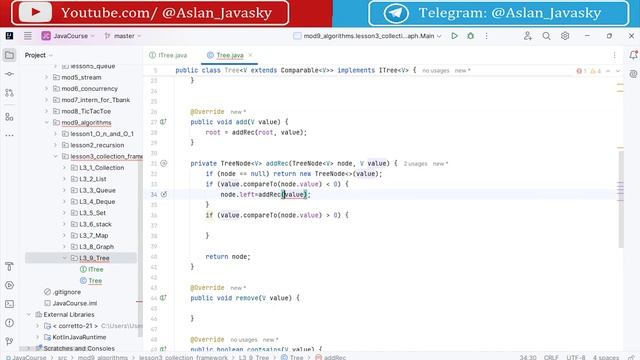This screenshot has height=360, width=640.
Task: Open the main hamburger menu
Action: coord(27,36)
